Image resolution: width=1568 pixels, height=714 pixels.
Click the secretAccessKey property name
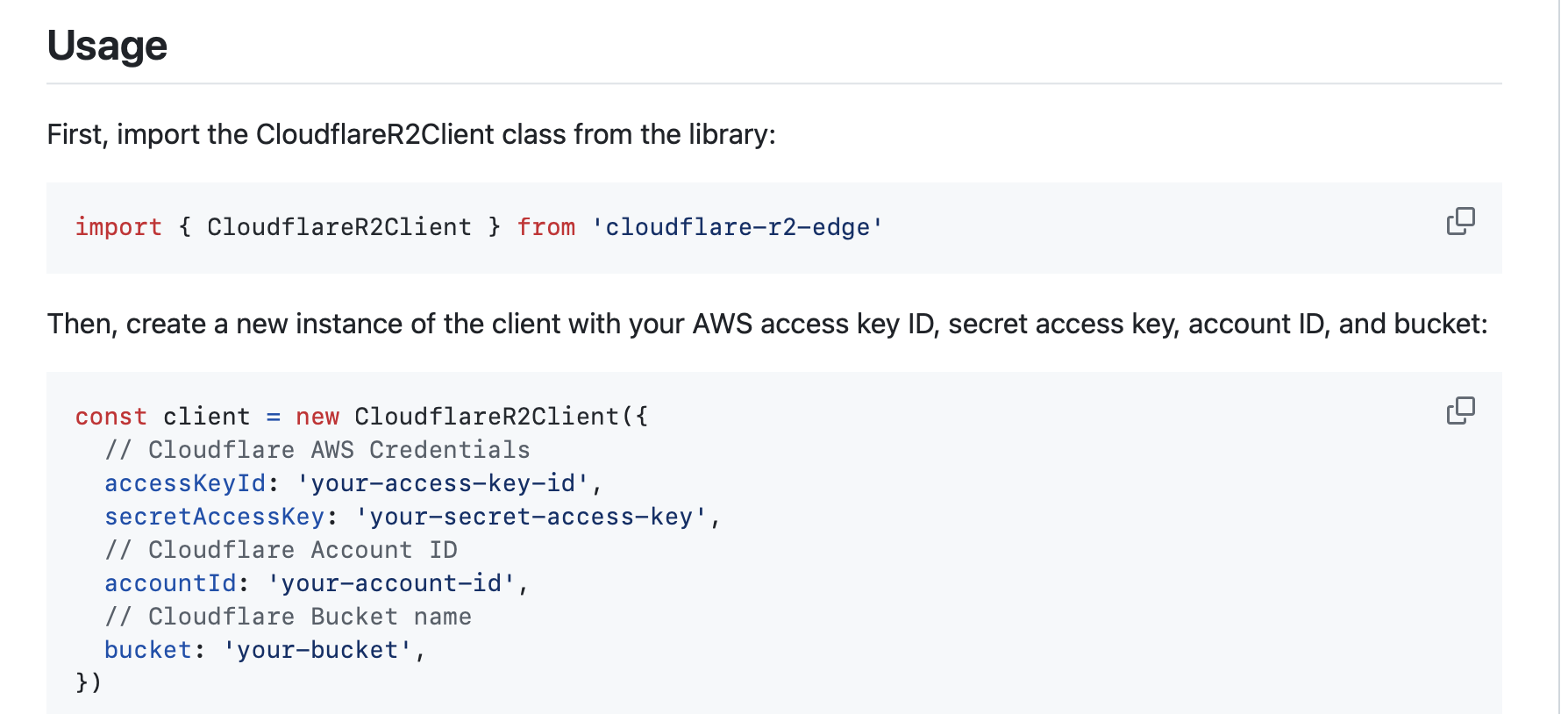(215, 517)
